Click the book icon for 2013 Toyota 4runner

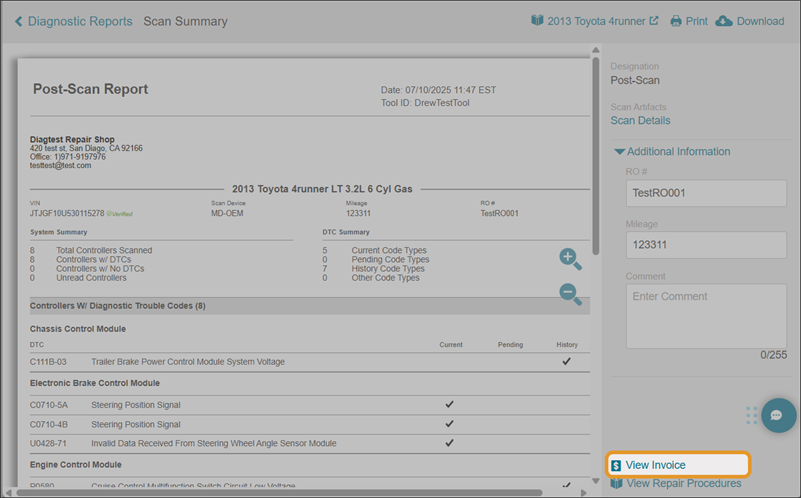[537, 21]
